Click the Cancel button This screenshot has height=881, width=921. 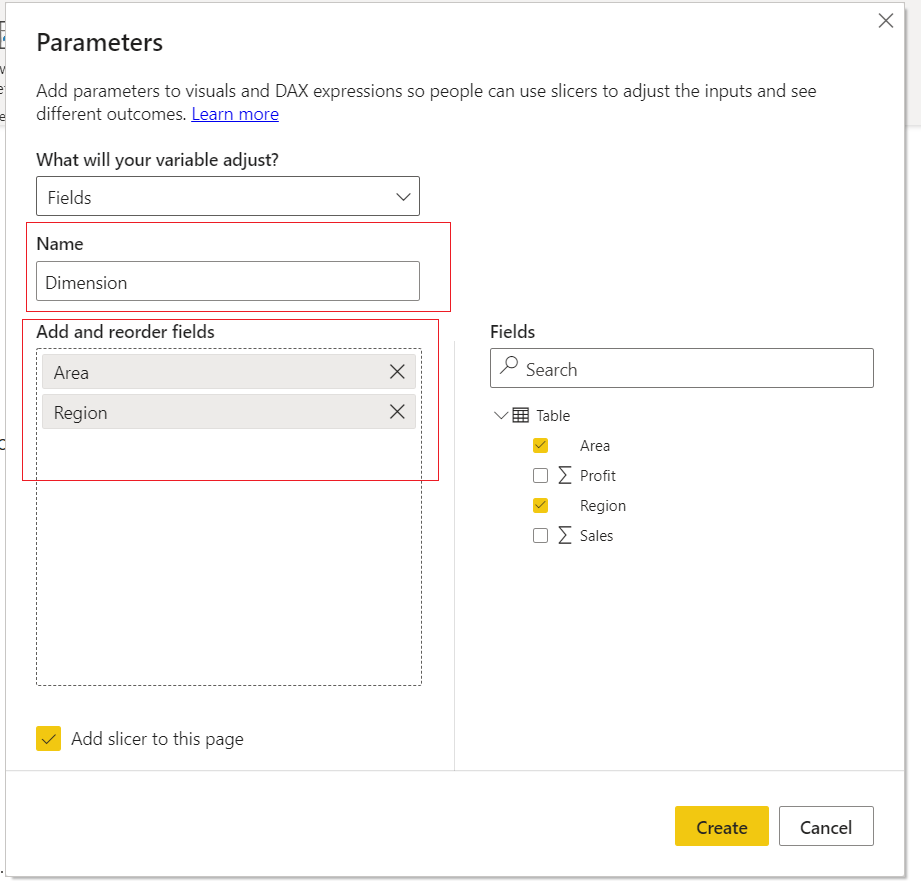tap(826, 827)
